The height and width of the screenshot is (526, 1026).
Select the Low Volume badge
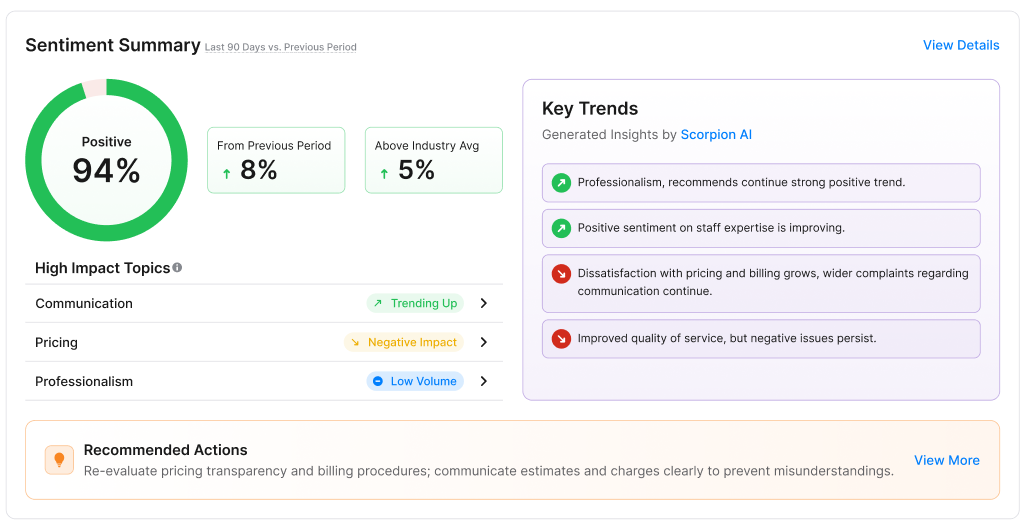[x=414, y=381]
